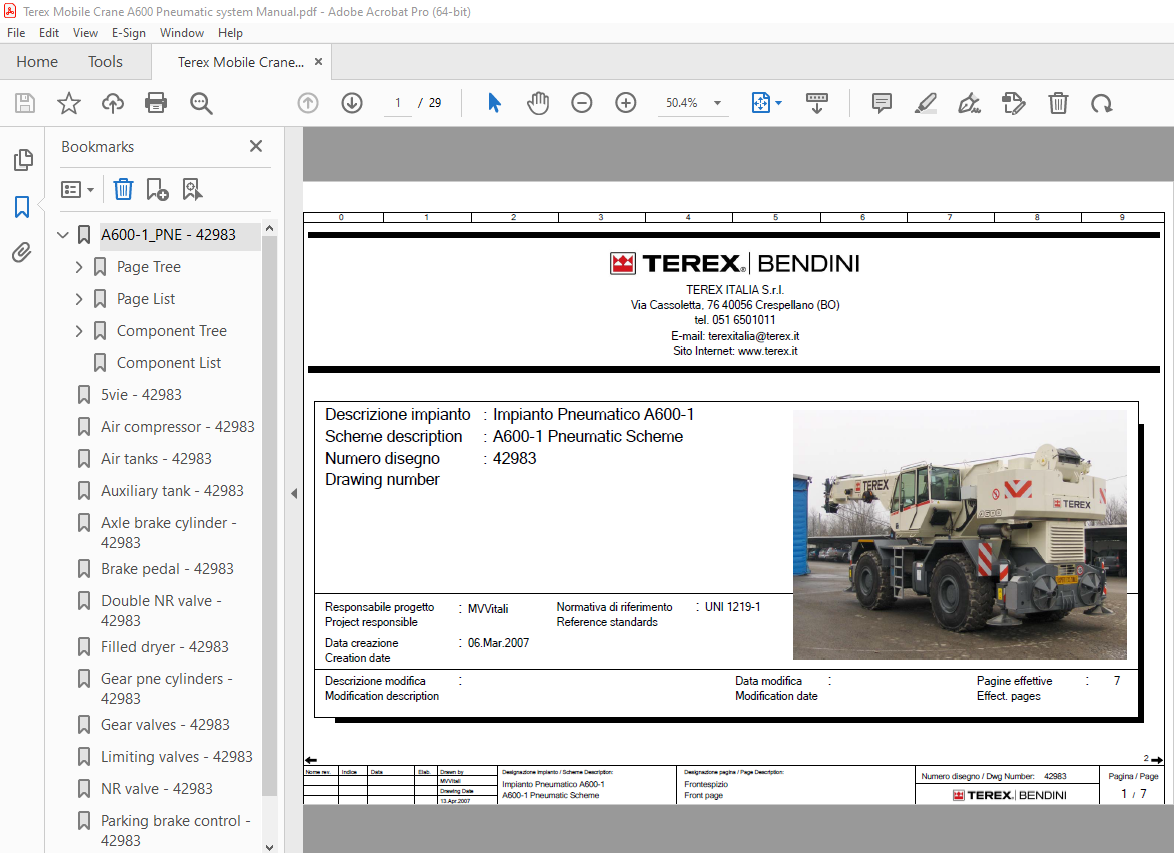The image size is (1174, 853).
Task: Toggle the Bookmarks side panel icon
Action: click(22, 207)
